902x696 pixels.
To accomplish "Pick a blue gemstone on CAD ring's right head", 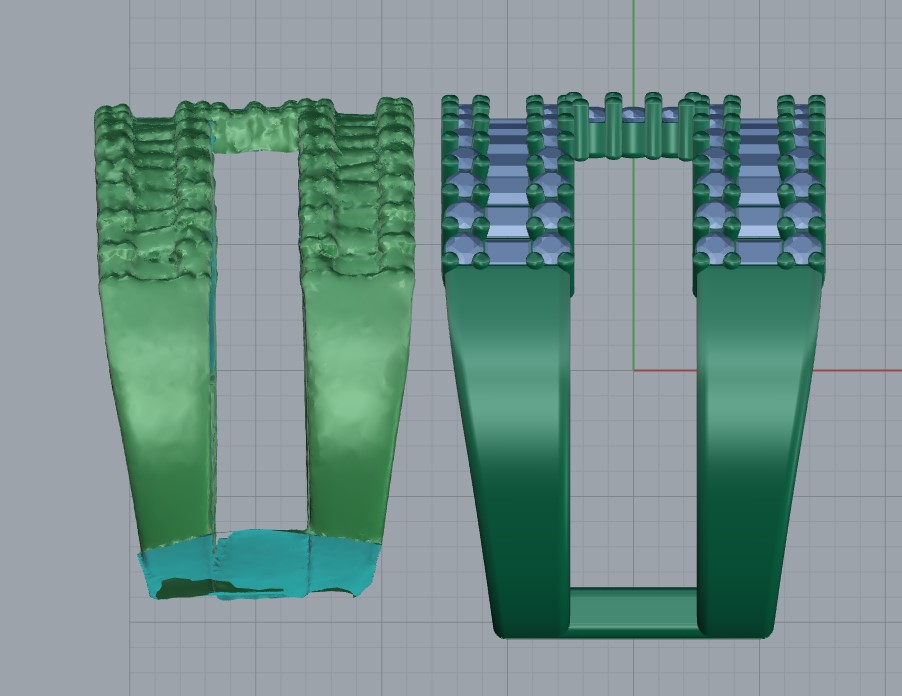I will pos(758,215).
